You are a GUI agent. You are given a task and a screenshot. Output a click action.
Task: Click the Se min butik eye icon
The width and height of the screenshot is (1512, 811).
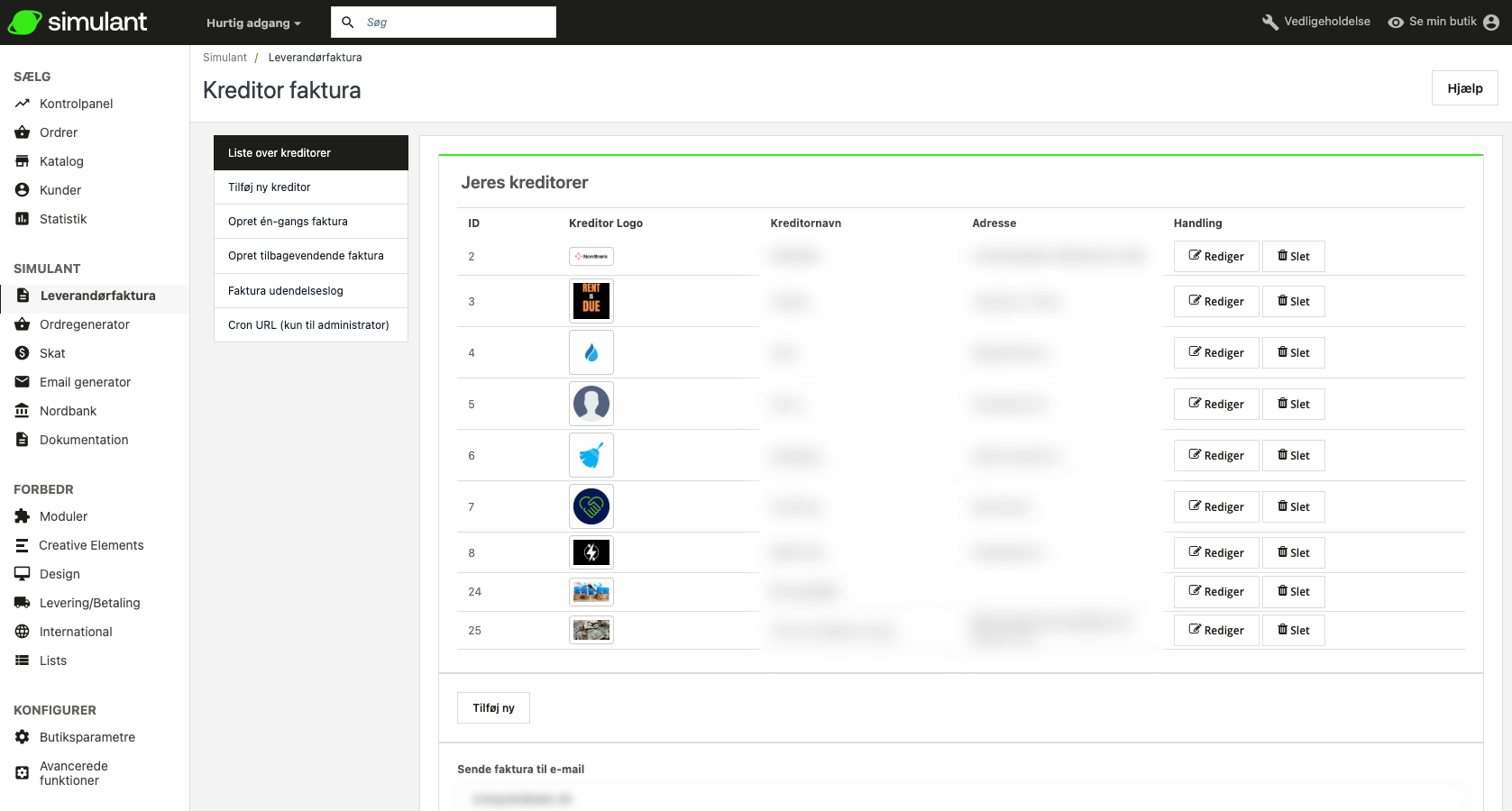coord(1395,23)
